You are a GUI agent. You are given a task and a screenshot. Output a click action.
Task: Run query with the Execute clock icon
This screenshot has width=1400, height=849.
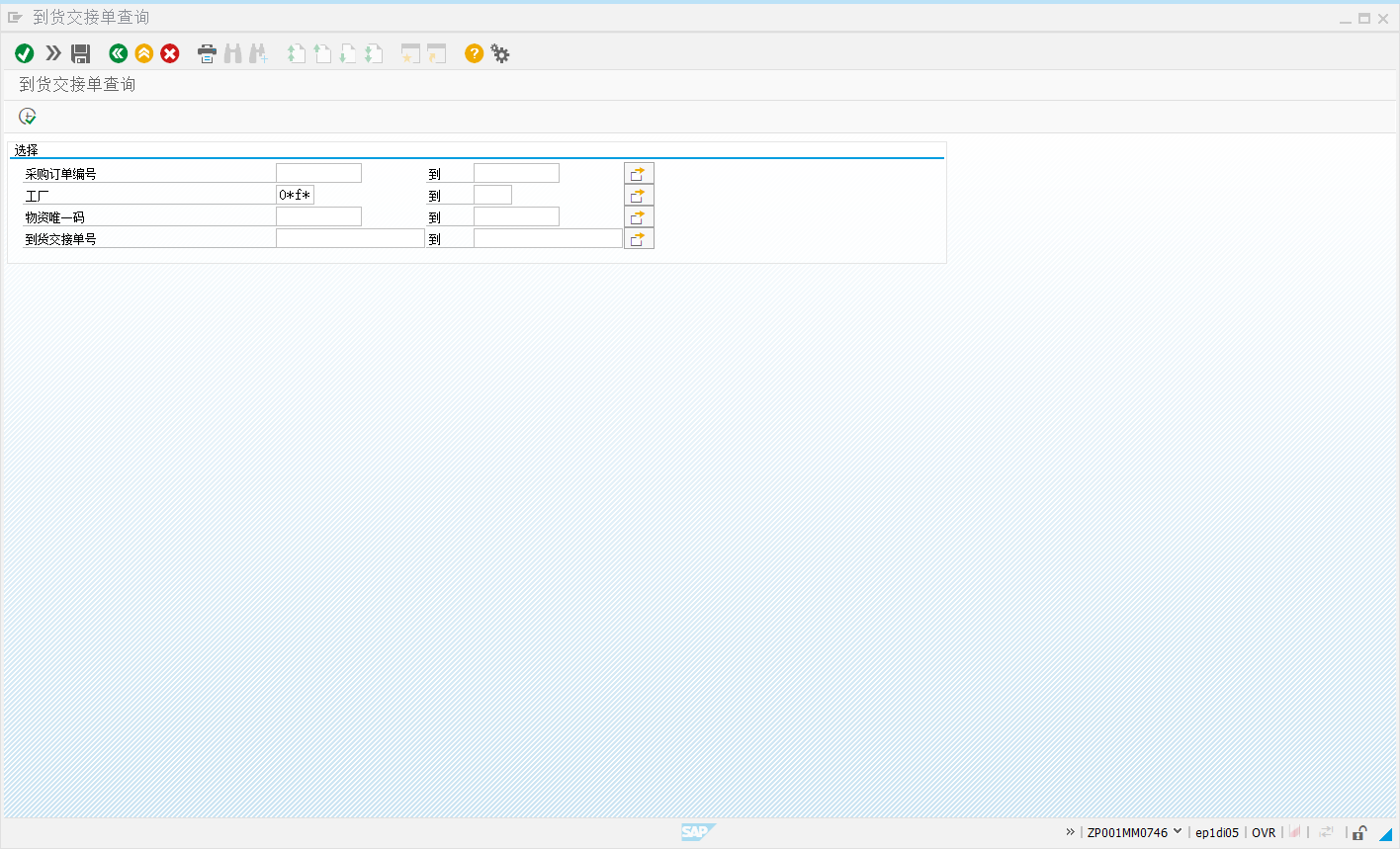tap(28, 117)
